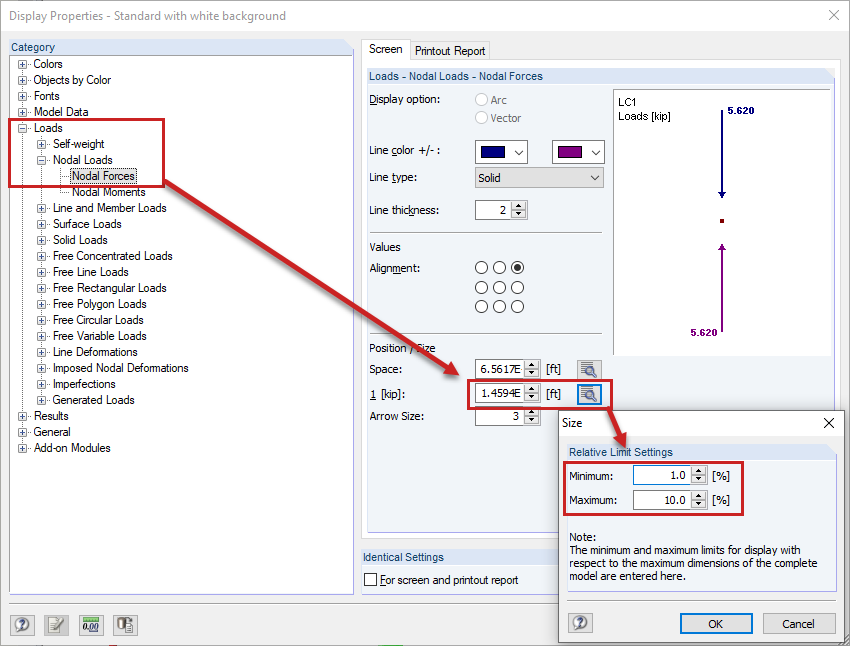The image size is (850, 646).
Task: Click the help button at the dialog bottom
Action: (22, 624)
